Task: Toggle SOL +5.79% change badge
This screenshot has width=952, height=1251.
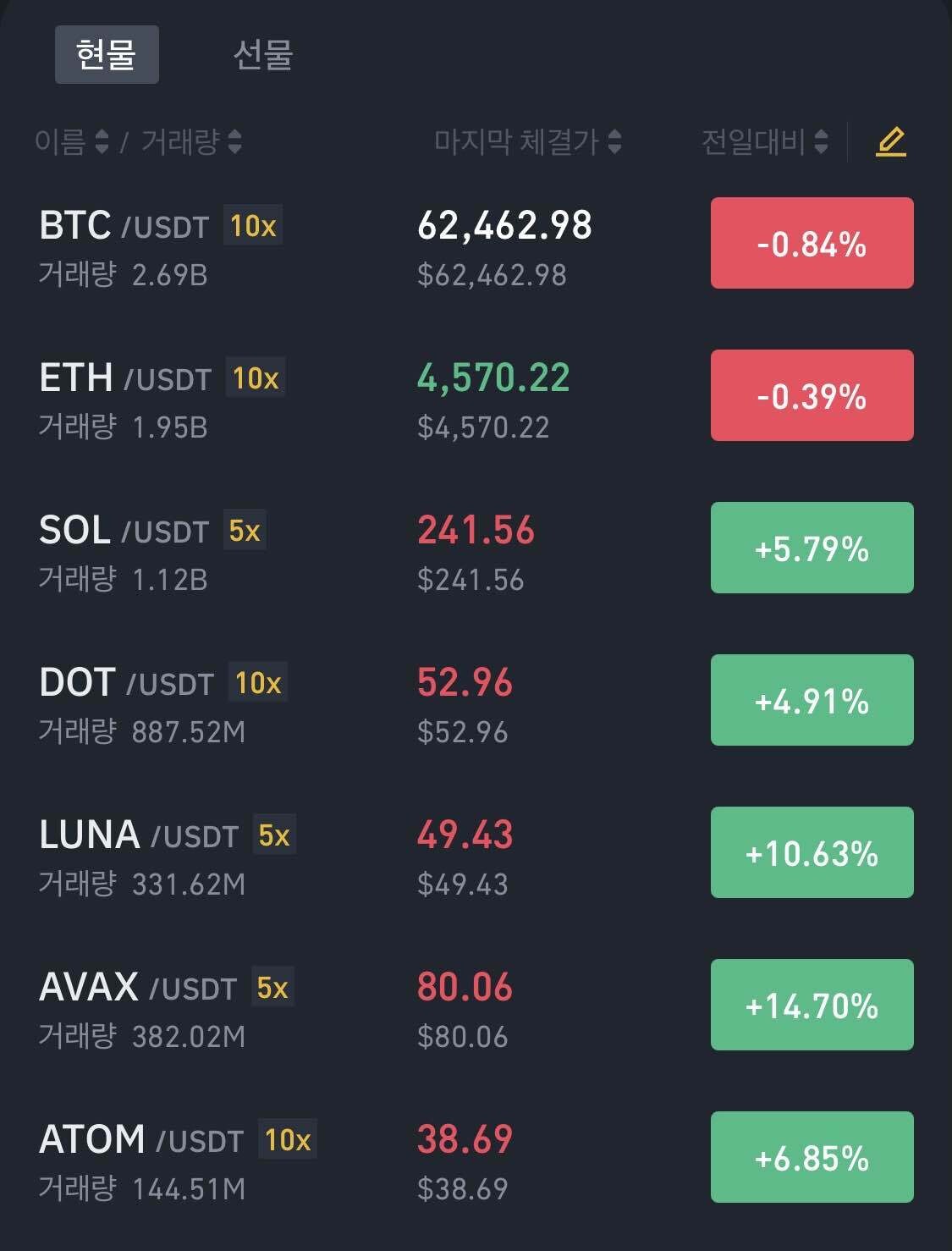Action: (x=812, y=548)
